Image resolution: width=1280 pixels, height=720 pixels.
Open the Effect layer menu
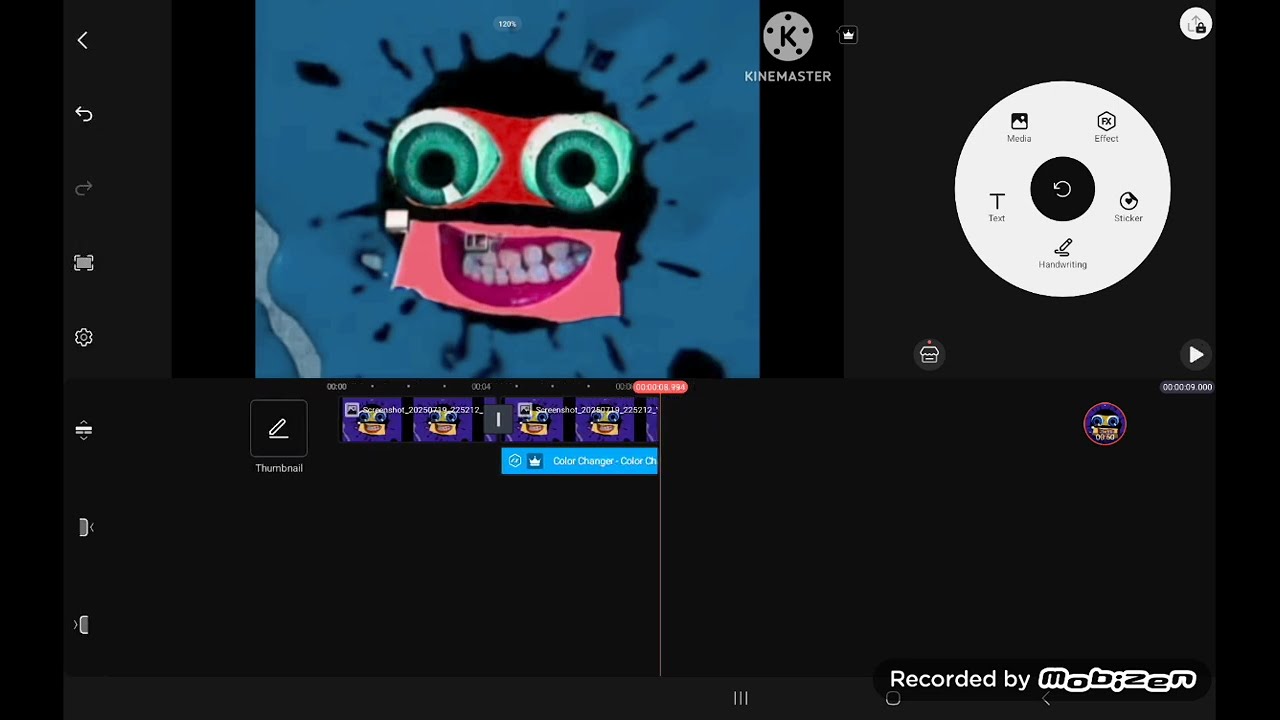(1106, 128)
